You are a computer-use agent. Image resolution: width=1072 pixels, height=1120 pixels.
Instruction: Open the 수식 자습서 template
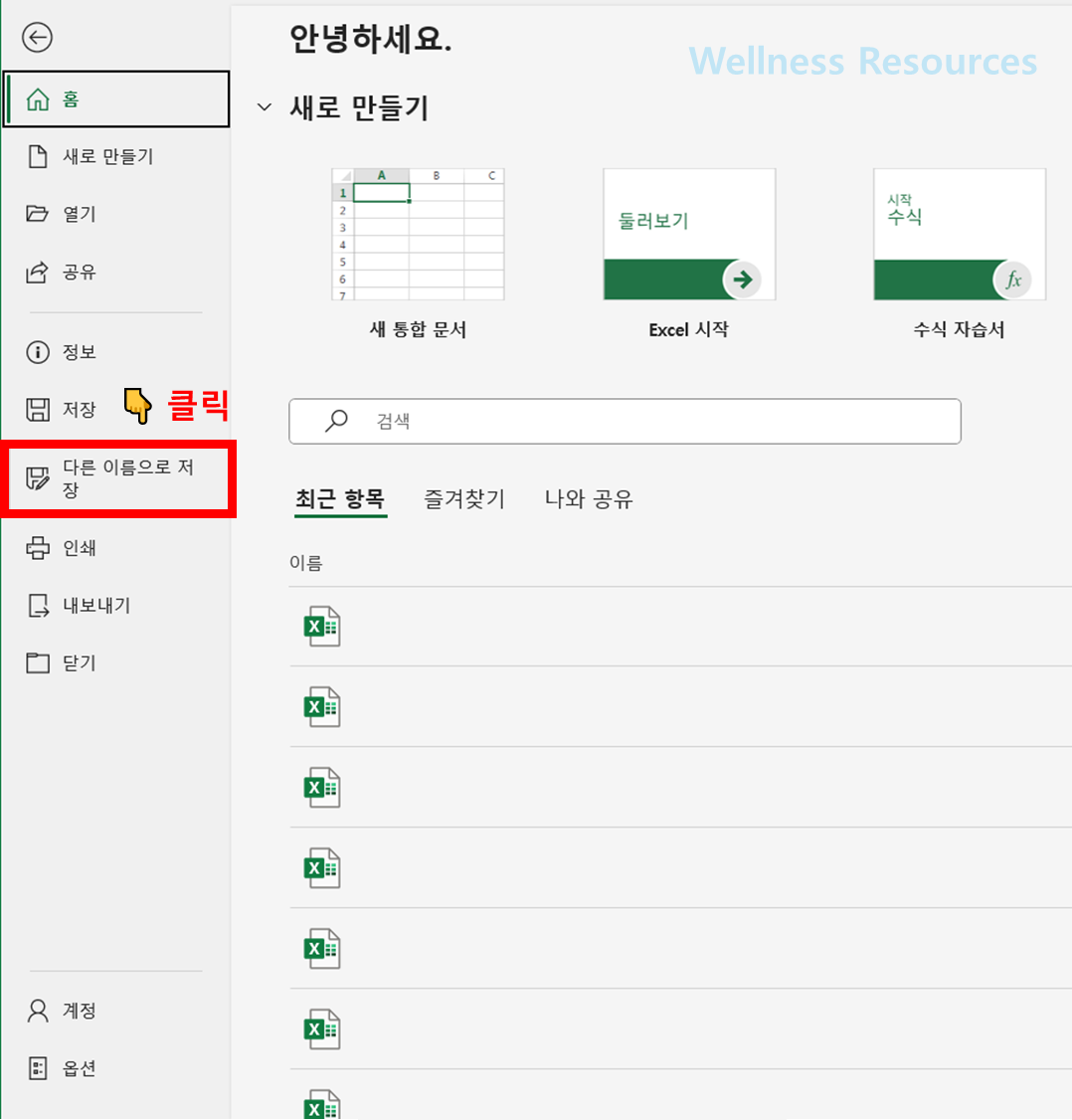click(960, 235)
